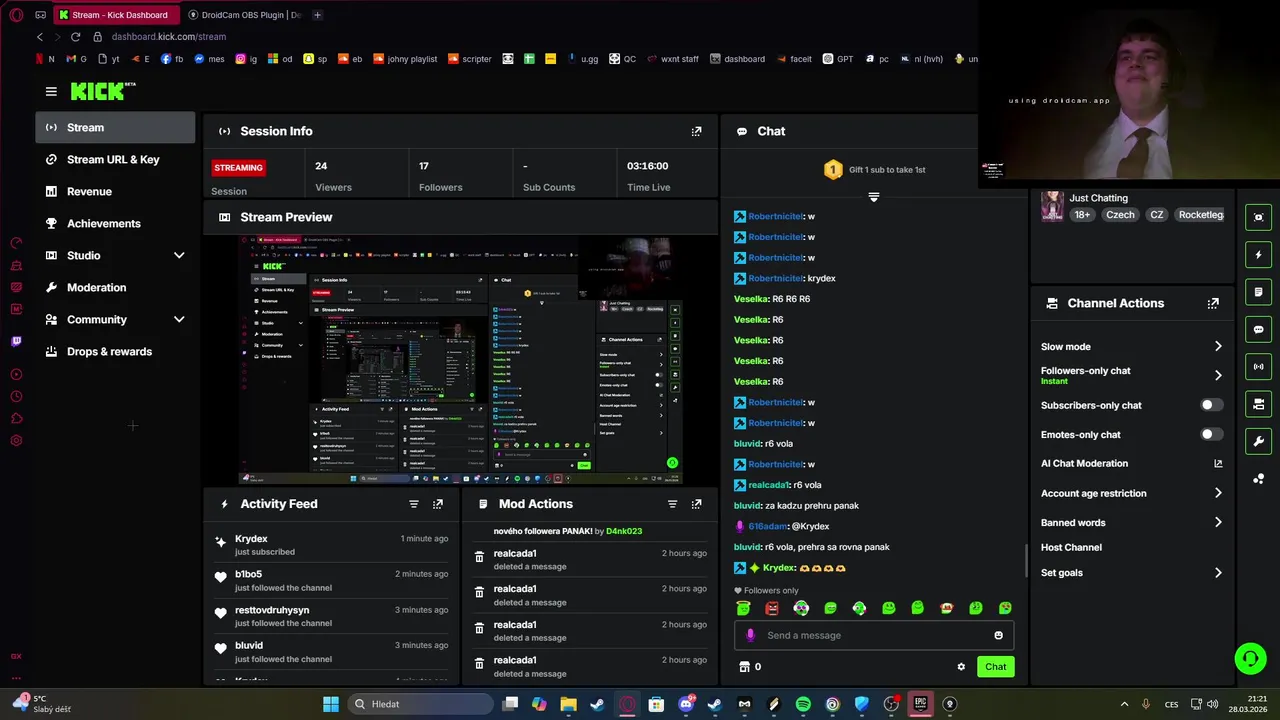Click the Rocketleag stream tag
Screen dimensions: 1280x720
pos(1200,215)
